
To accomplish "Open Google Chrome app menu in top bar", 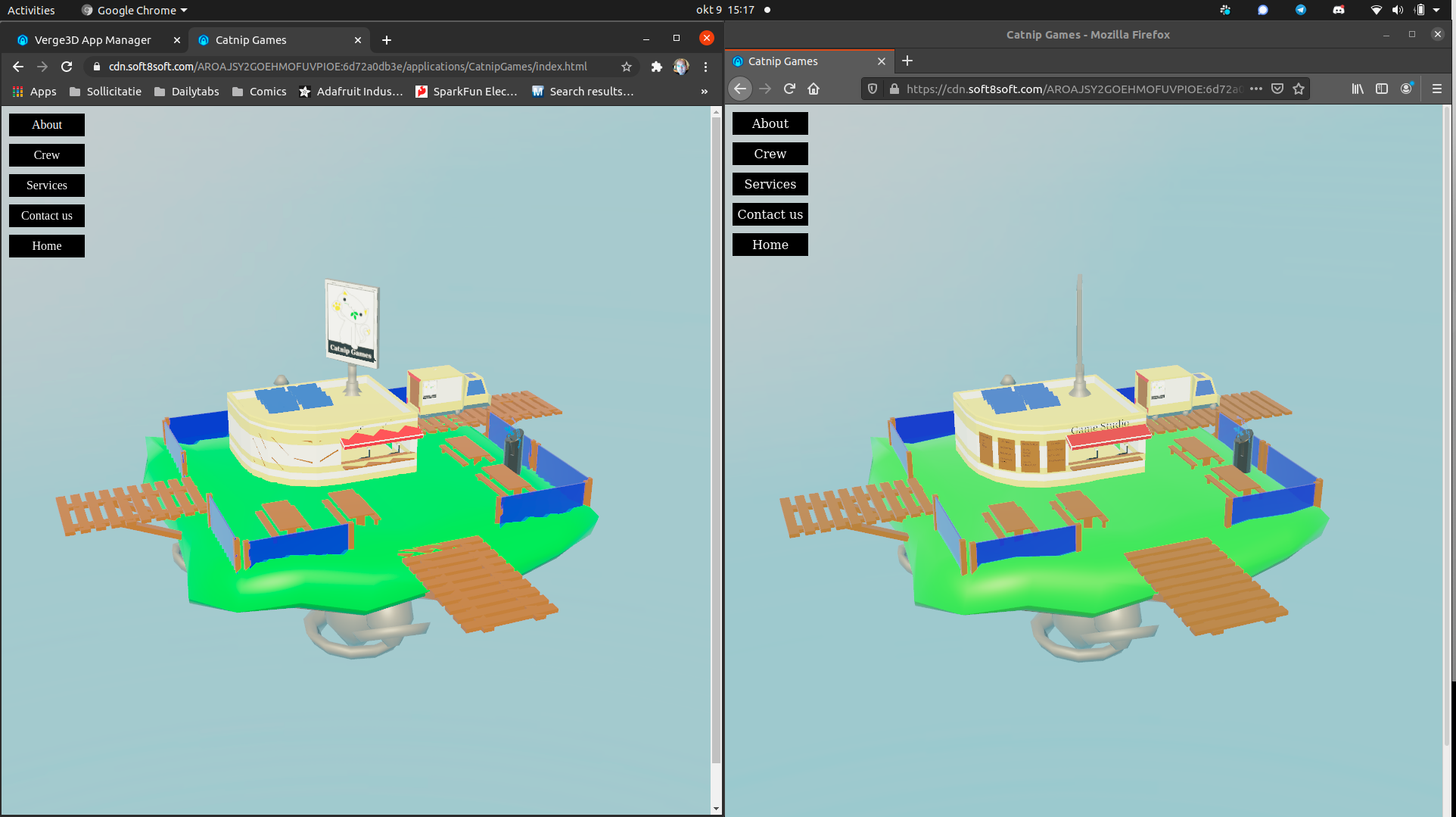I will (x=135, y=10).
